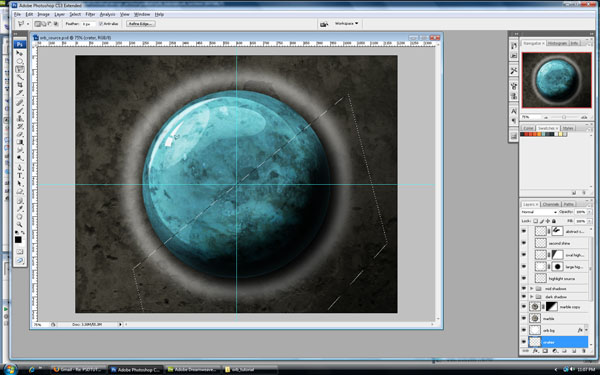Viewport: 600px width, 375px height.
Task: Hide the second shine layer
Action: click(524, 243)
